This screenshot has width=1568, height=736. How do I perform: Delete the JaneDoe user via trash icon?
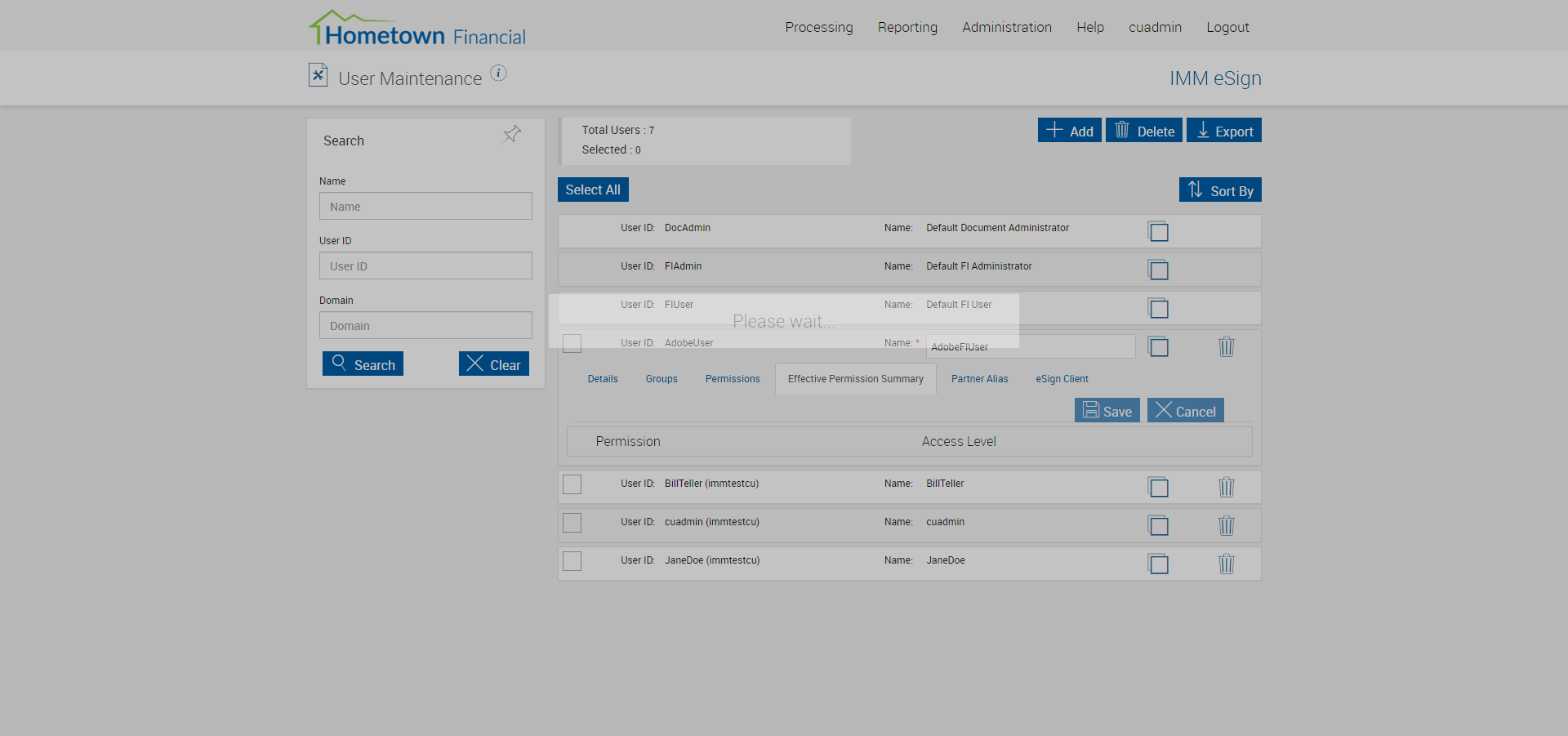[1227, 564]
